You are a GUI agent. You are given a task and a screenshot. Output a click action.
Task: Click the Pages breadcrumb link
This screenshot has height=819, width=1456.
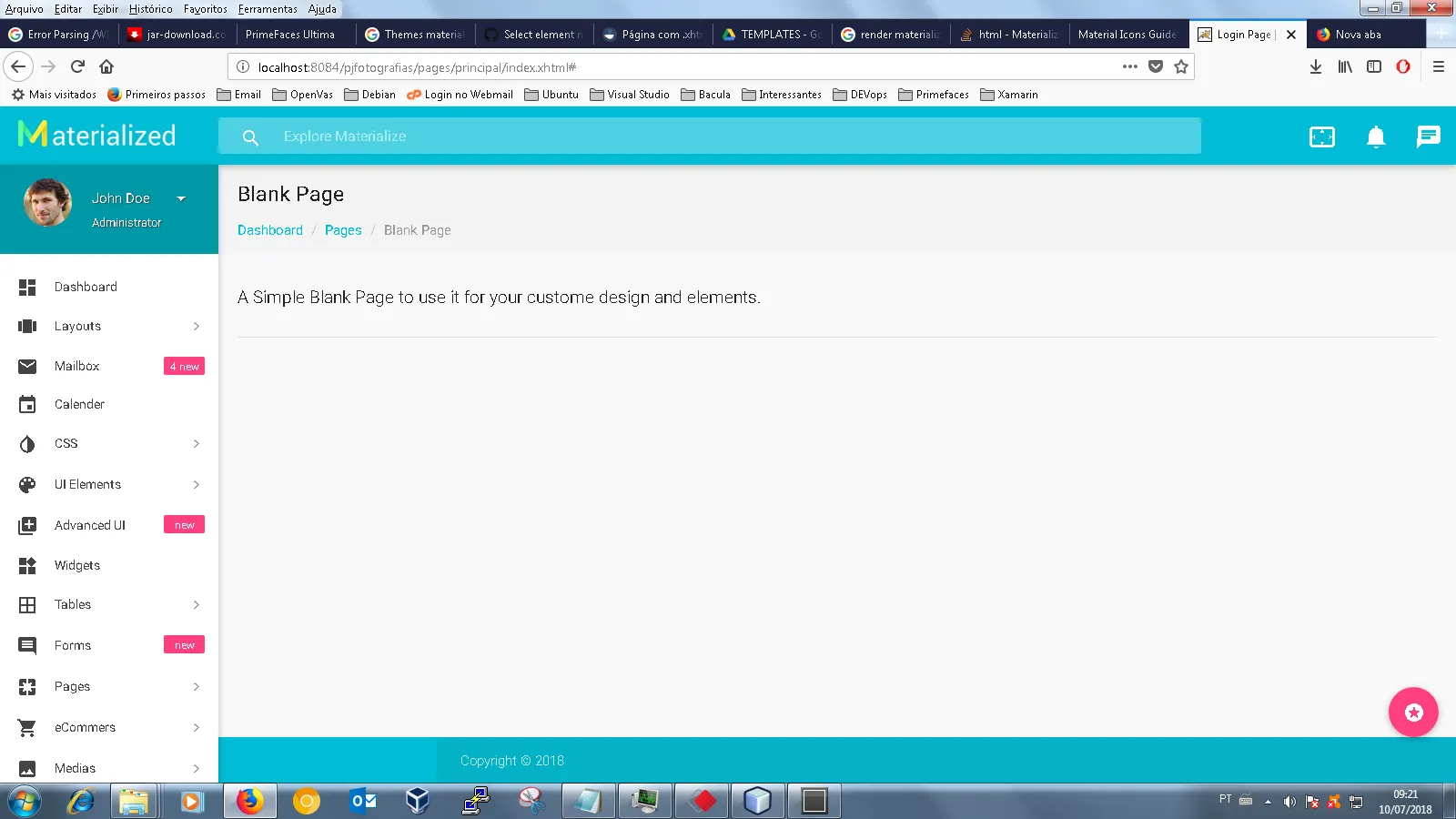point(343,230)
